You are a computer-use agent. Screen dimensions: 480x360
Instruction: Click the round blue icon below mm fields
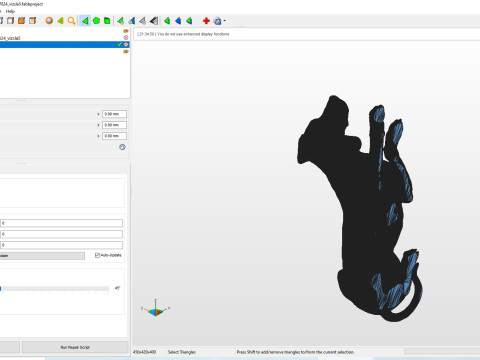pos(122,147)
